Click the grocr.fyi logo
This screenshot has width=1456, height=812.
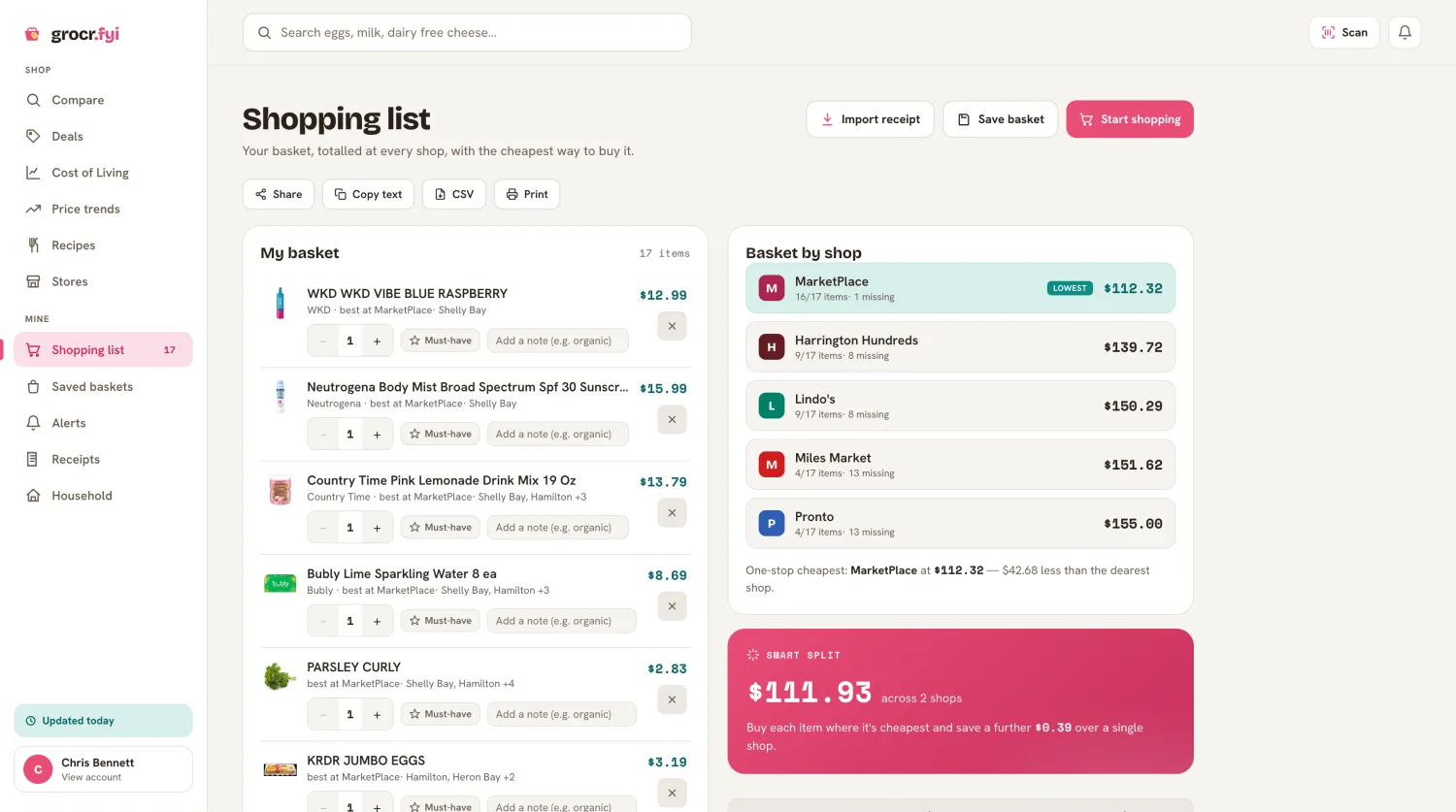pyautogui.click(x=72, y=34)
